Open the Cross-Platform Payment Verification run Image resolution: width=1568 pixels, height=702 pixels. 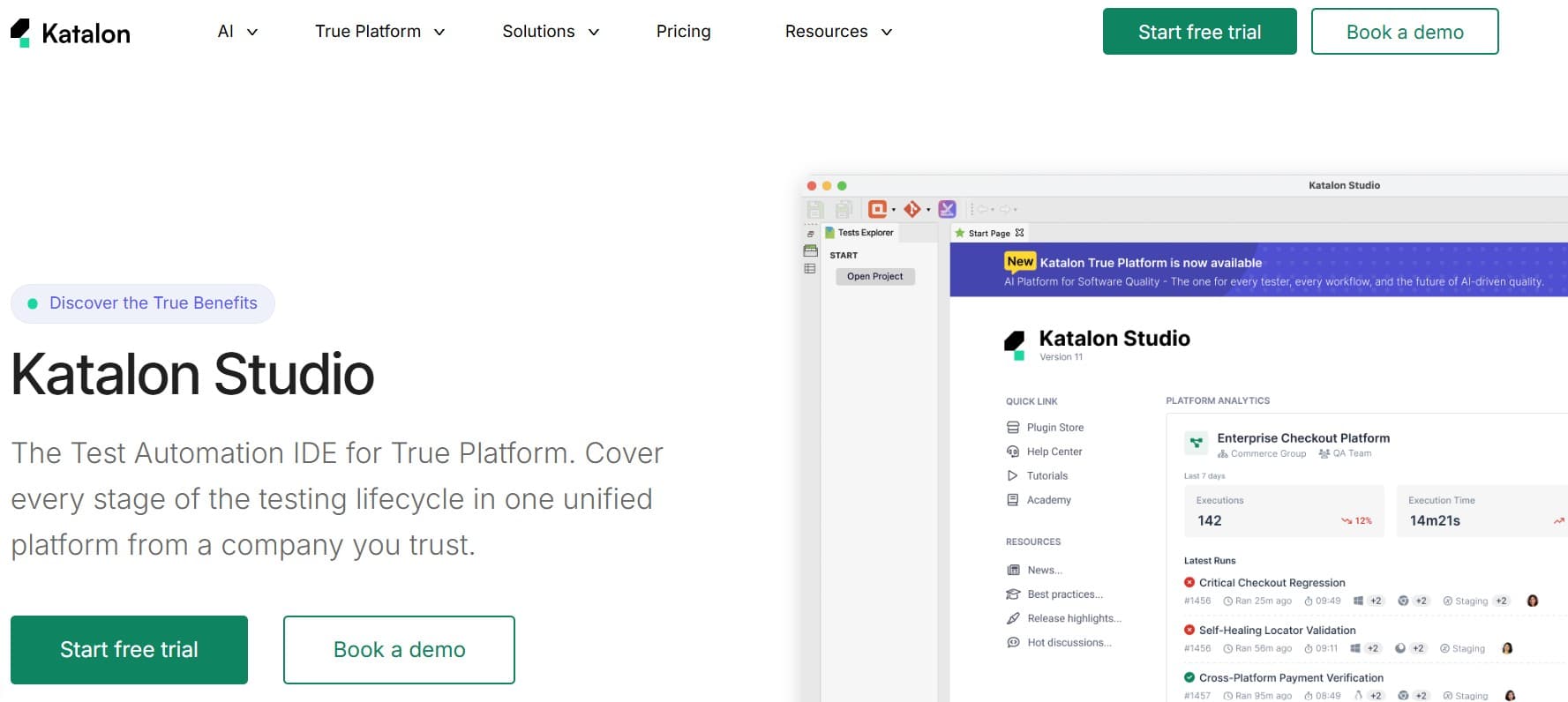pyautogui.click(x=1291, y=678)
